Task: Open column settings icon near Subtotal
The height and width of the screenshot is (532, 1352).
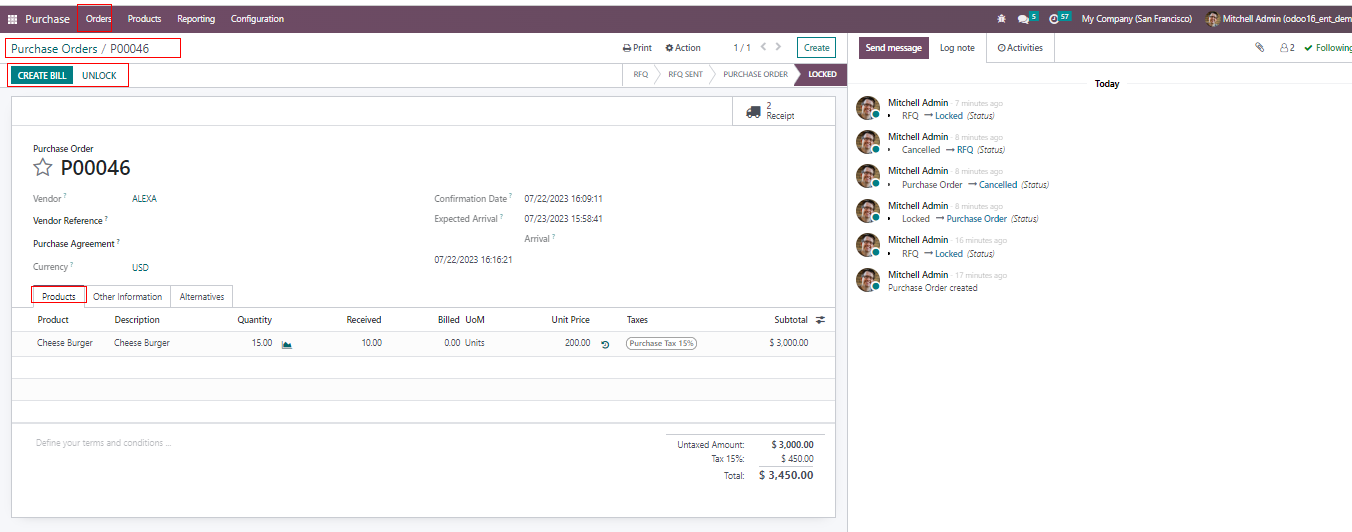Action: (x=821, y=320)
